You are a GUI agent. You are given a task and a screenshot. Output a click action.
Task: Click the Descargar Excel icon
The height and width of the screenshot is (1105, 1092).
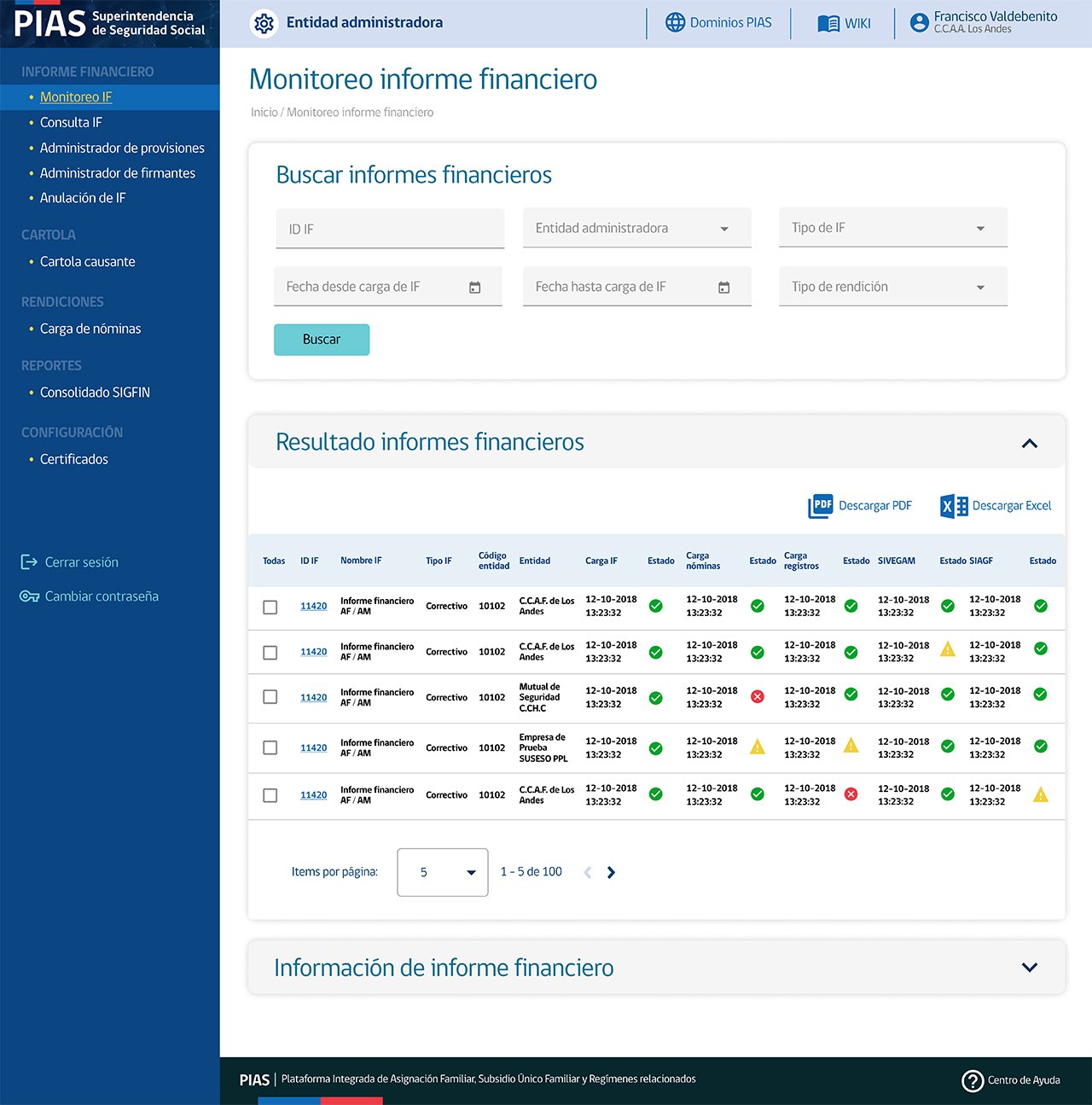(x=954, y=506)
